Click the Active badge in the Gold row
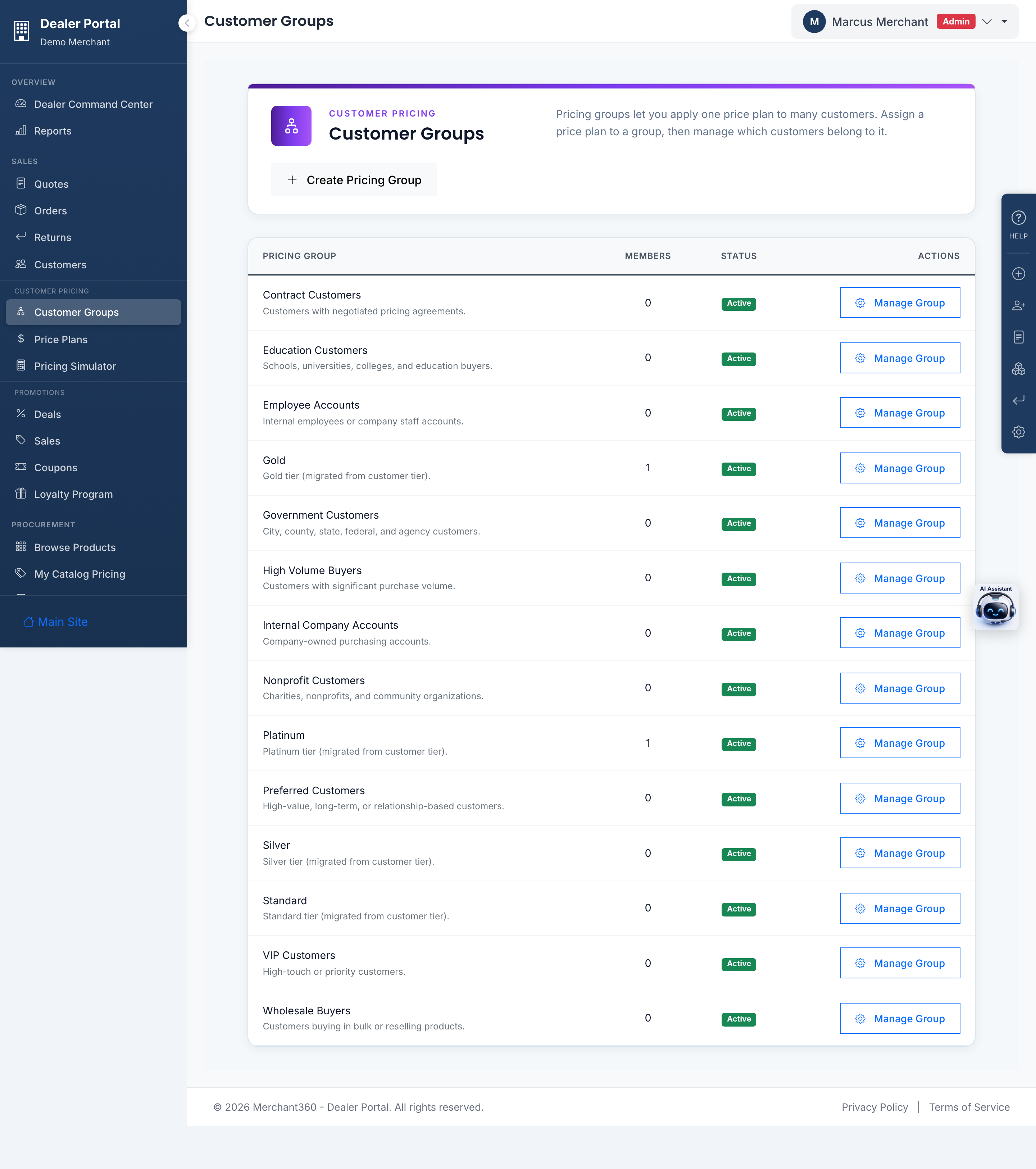 coord(739,469)
